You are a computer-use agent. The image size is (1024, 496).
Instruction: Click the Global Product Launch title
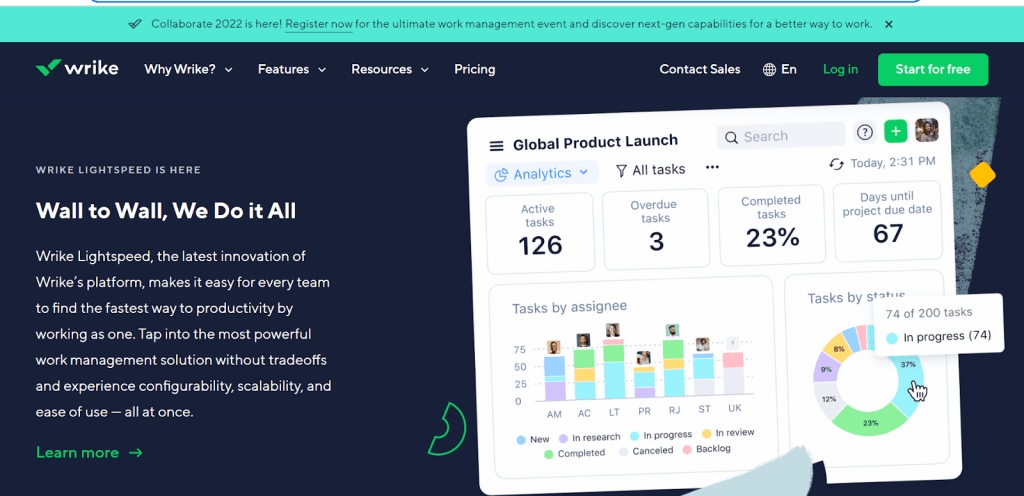pos(595,143)
